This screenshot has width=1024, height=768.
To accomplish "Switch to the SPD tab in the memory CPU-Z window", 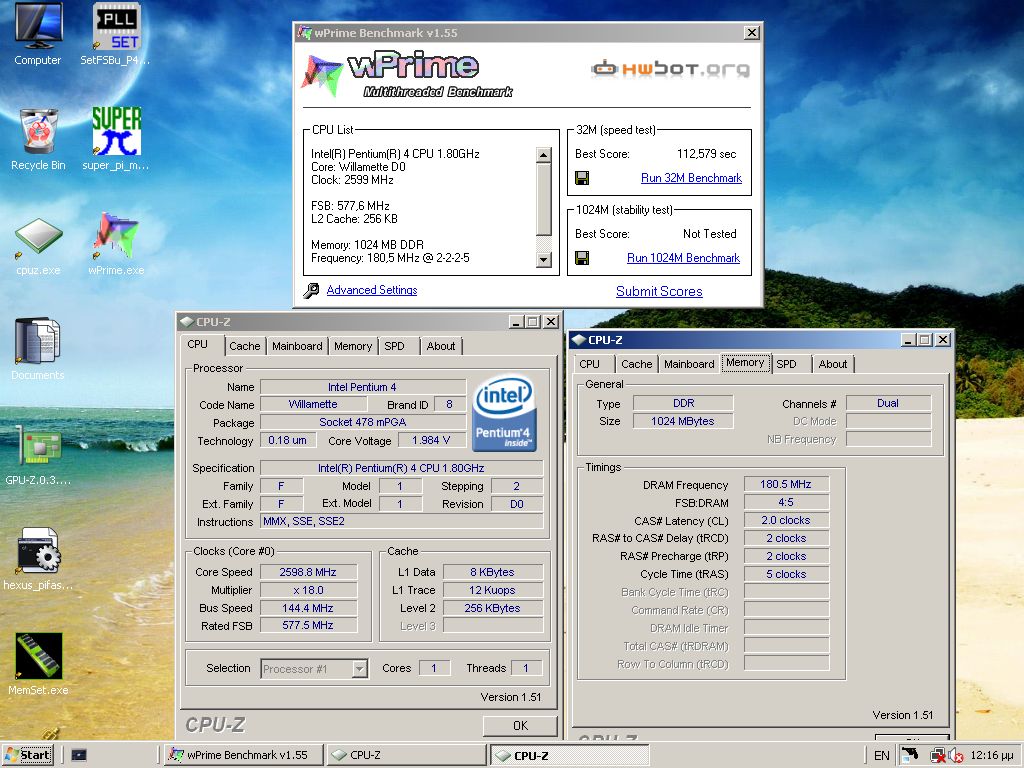I will point(786,364).
